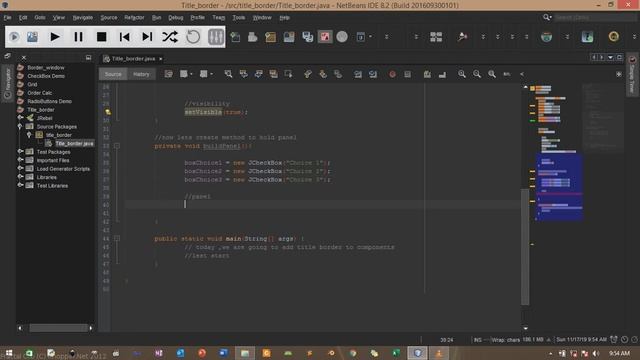Click editor zoom out magnifier icon
The image size is (640, 360).
477,74
